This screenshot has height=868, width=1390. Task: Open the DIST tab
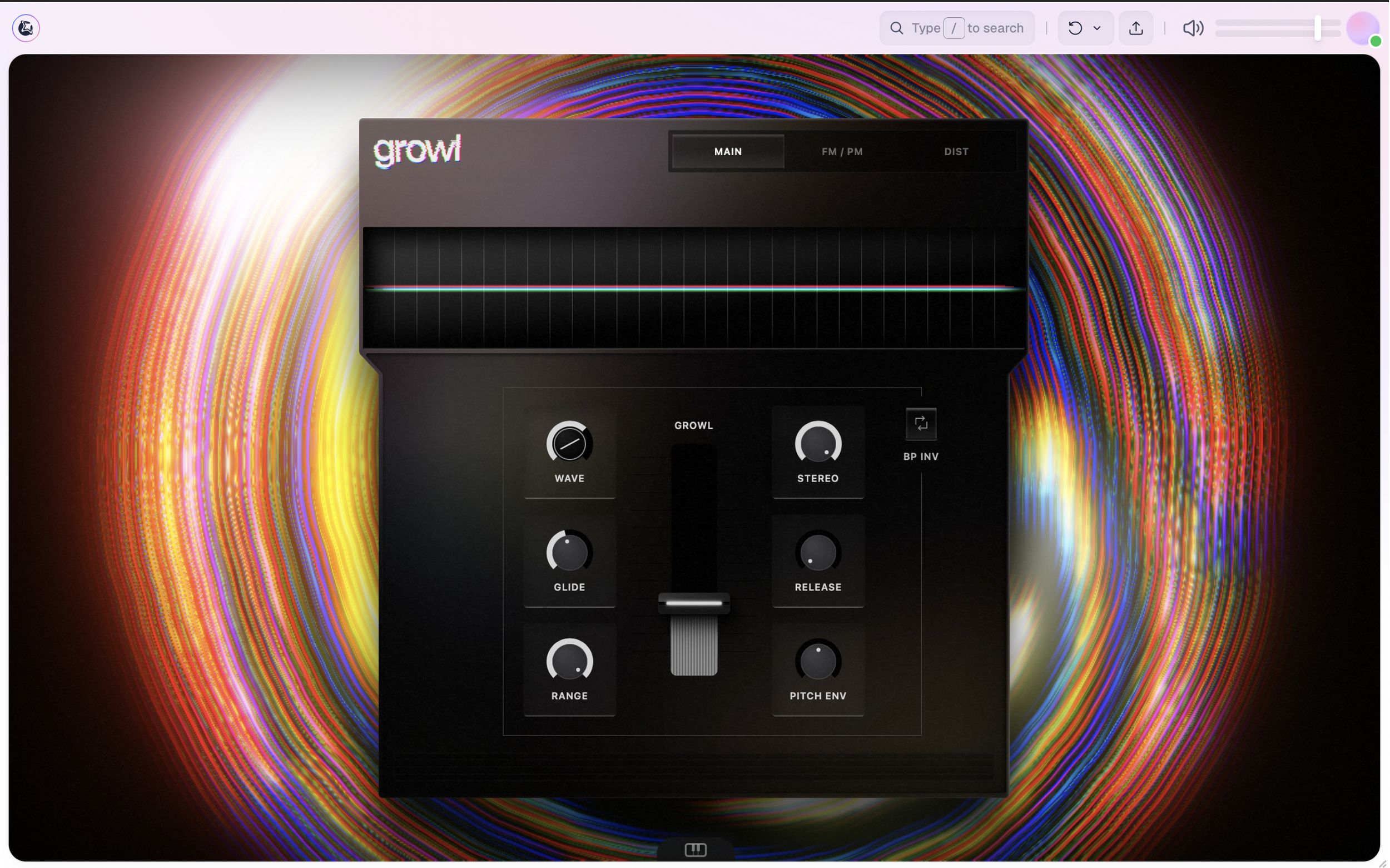point(956,152)
